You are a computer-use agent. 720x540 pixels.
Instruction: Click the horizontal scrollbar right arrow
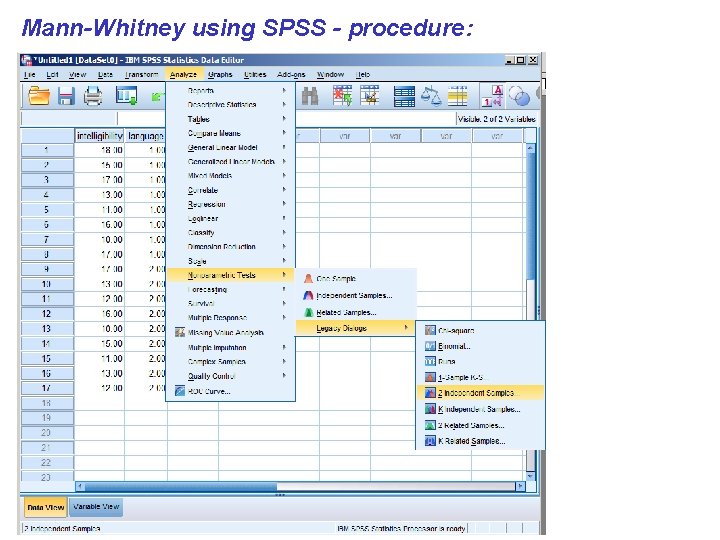click(x=520, y=486)
